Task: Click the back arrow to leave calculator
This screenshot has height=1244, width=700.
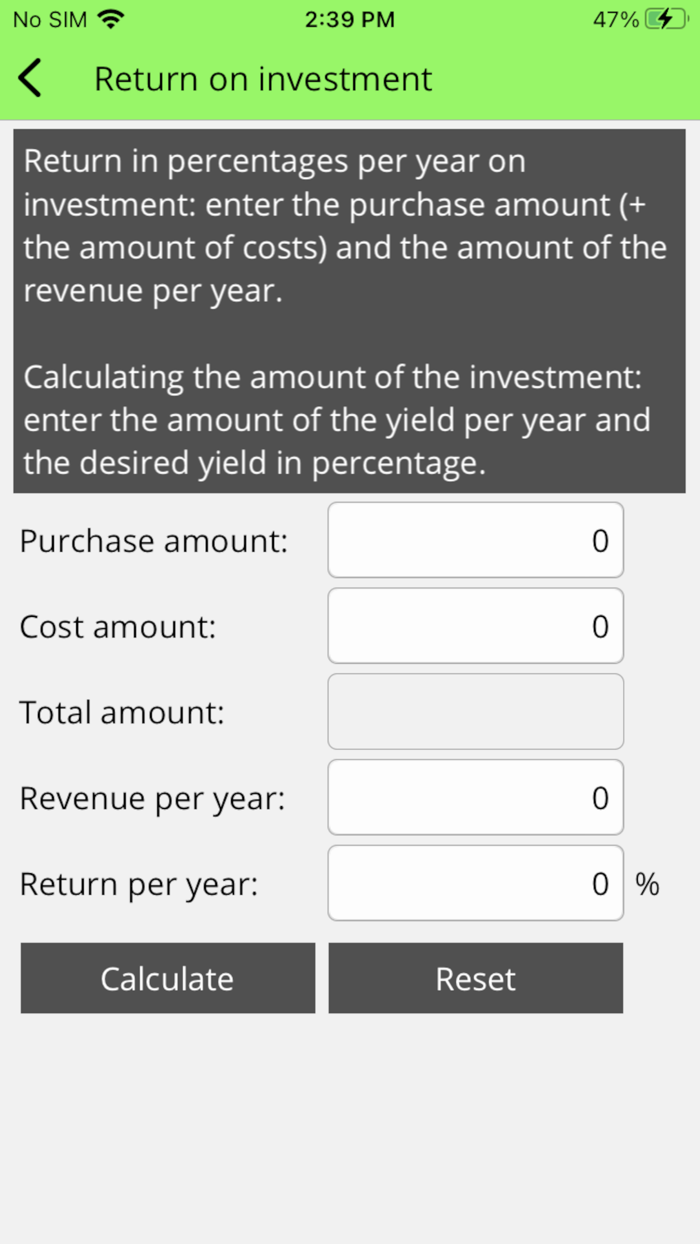Action: (x=29, y=77)
